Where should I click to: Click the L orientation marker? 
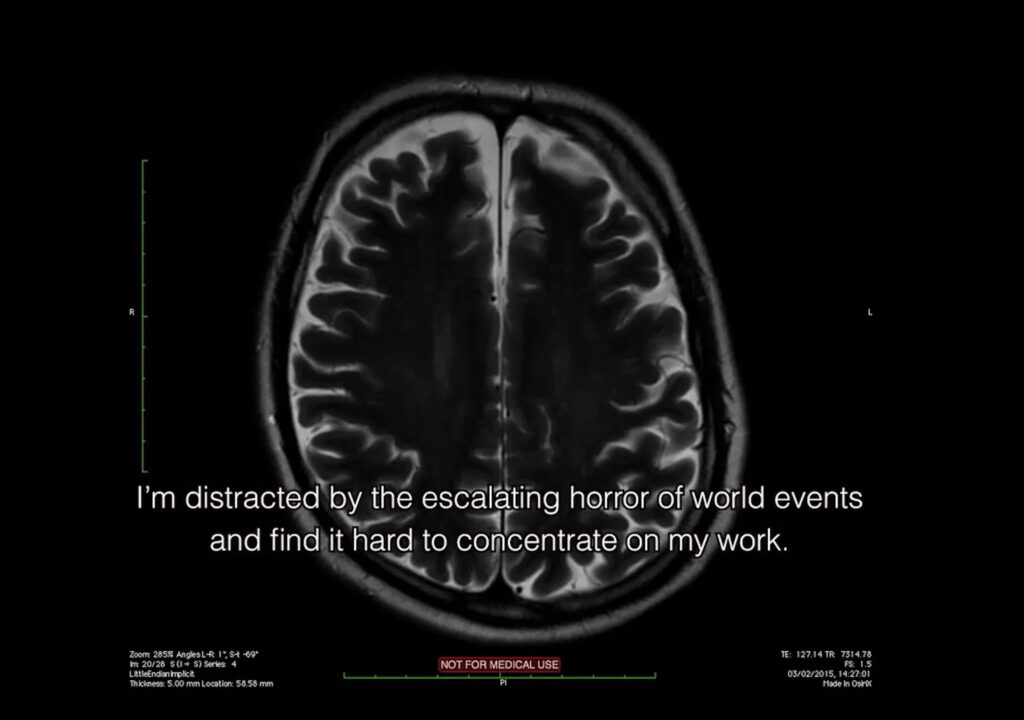point(870,313)
